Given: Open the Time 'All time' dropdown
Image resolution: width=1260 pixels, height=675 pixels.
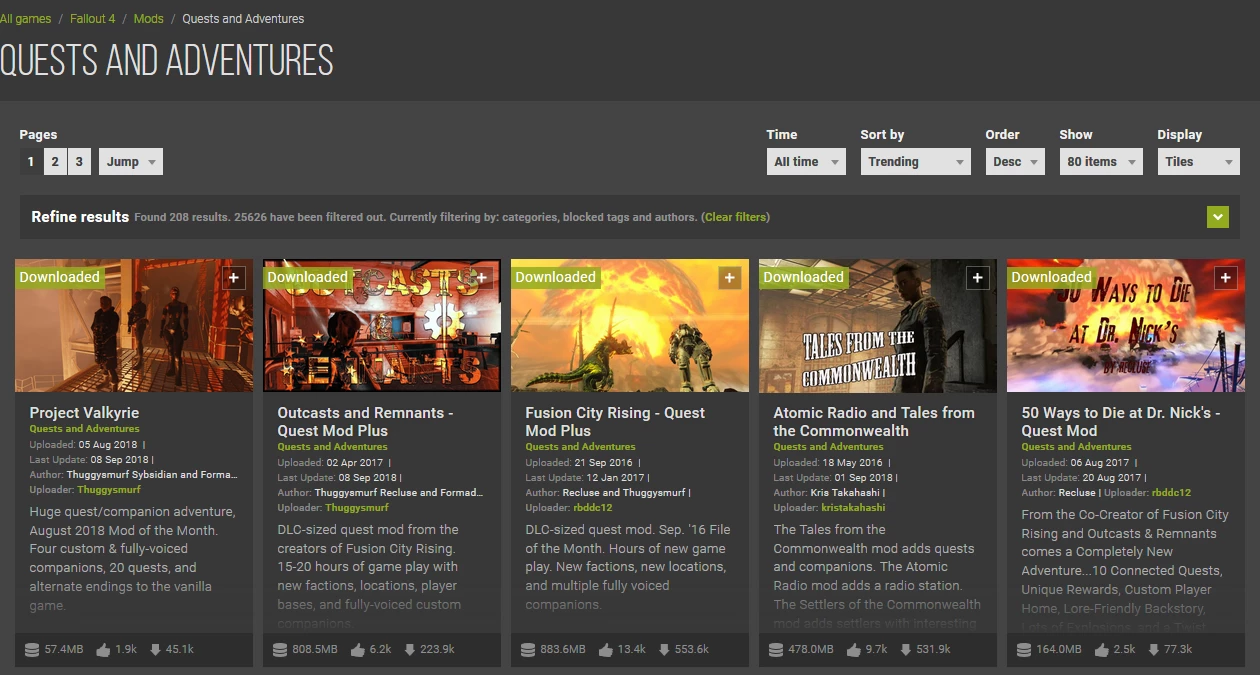Looking at the screenshot, I should [x=806, y=162].
